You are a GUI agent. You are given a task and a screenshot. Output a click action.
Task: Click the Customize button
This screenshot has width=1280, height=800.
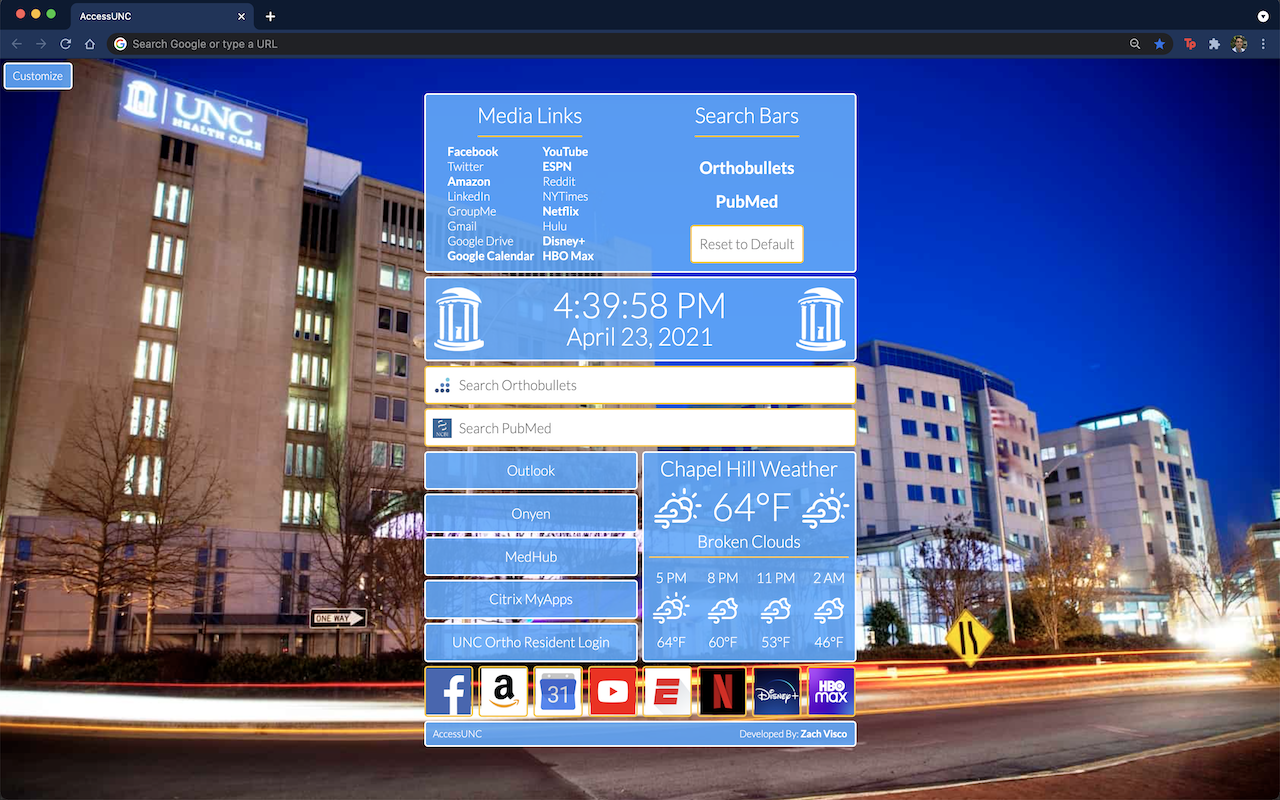pos(38,76)
